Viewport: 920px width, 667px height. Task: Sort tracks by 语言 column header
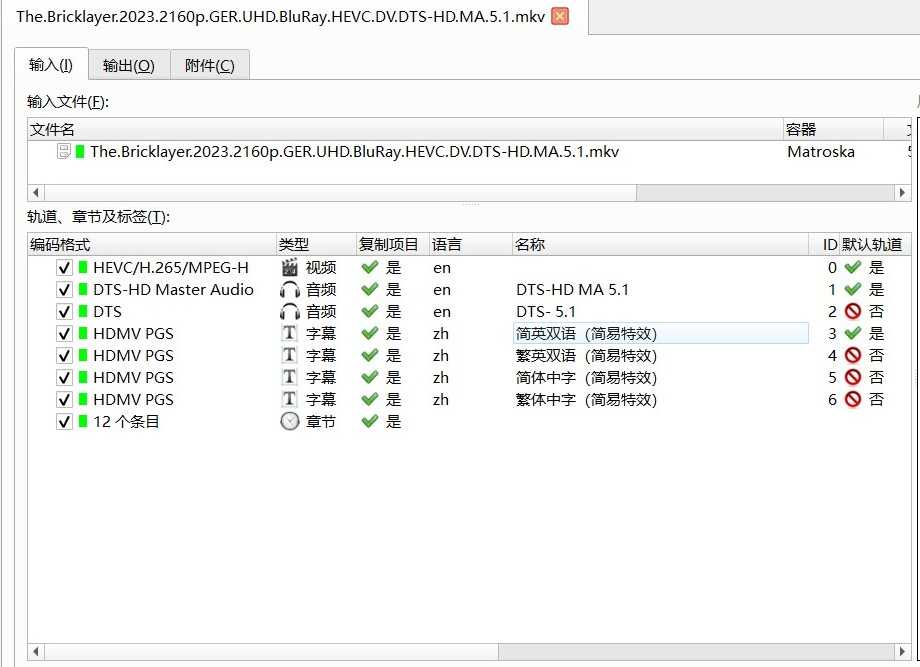(x=470, y=244)
